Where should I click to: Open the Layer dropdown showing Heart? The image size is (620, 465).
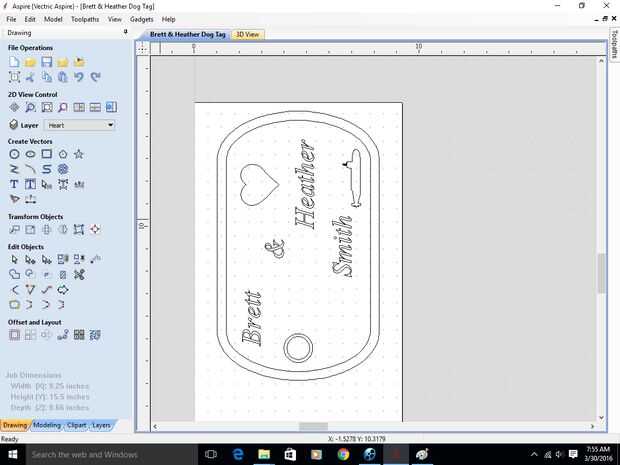79,125
